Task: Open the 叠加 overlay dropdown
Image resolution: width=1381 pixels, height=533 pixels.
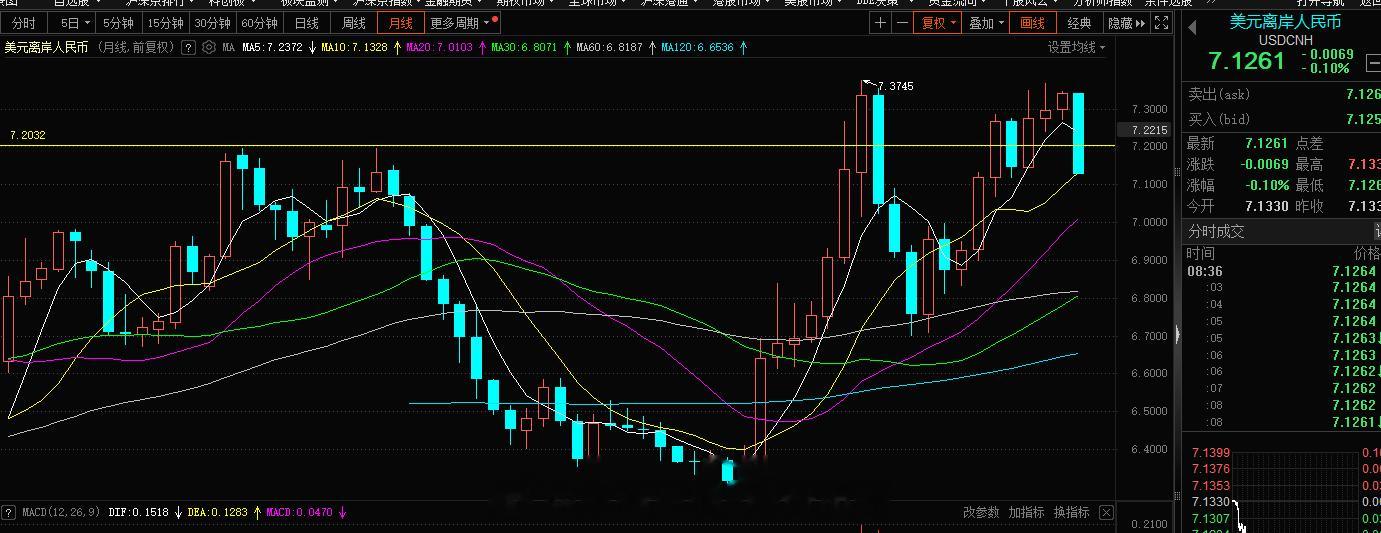Action: point(986,23)
